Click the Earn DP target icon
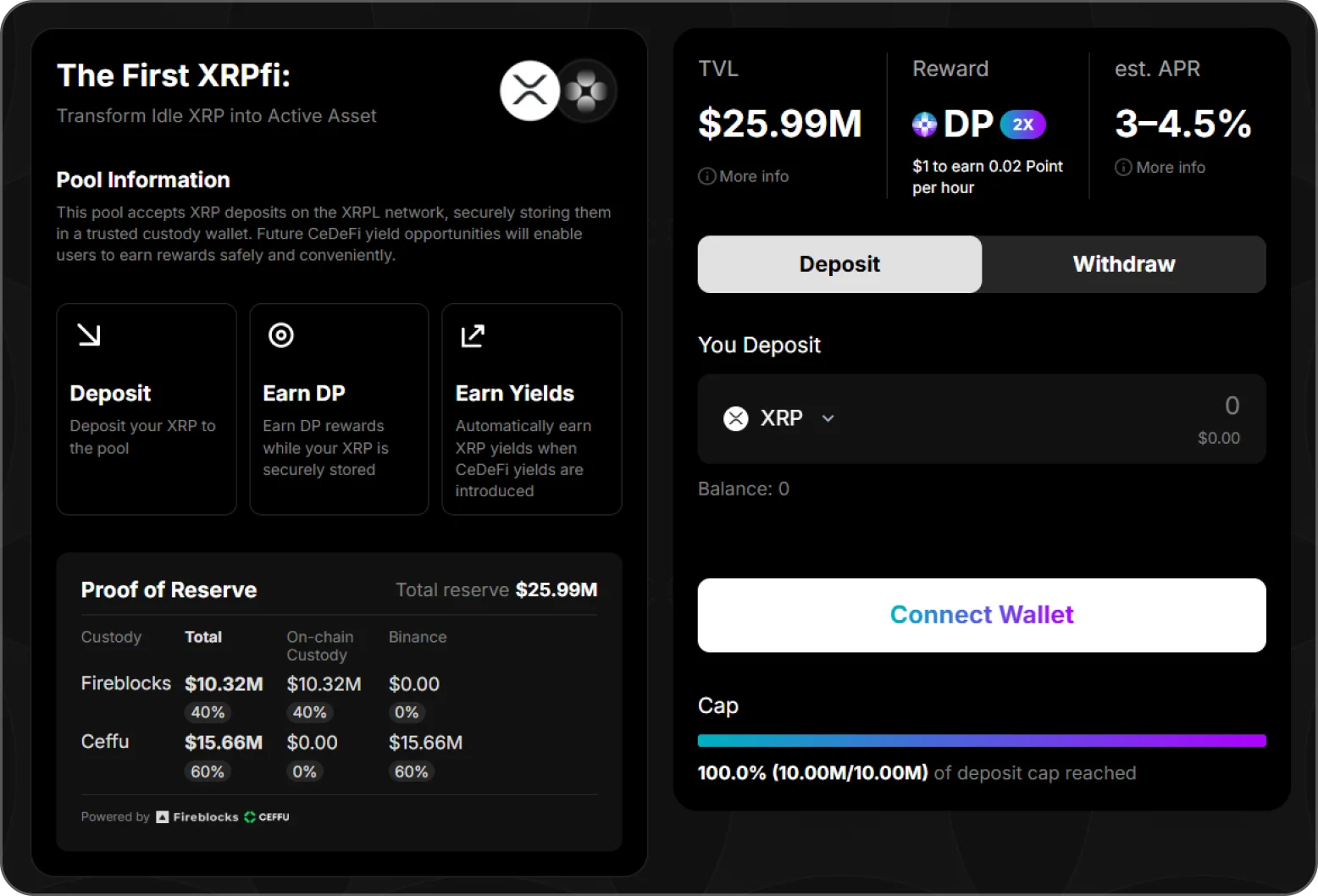Screen dimensions: 1318x896 point(281,335)
